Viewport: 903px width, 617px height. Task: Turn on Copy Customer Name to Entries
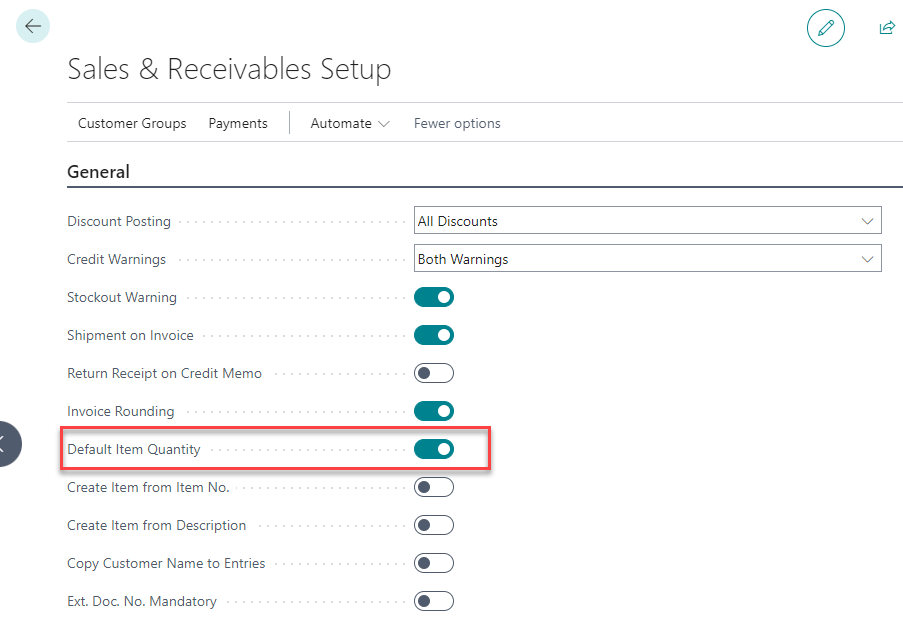[x=434, y=563]
